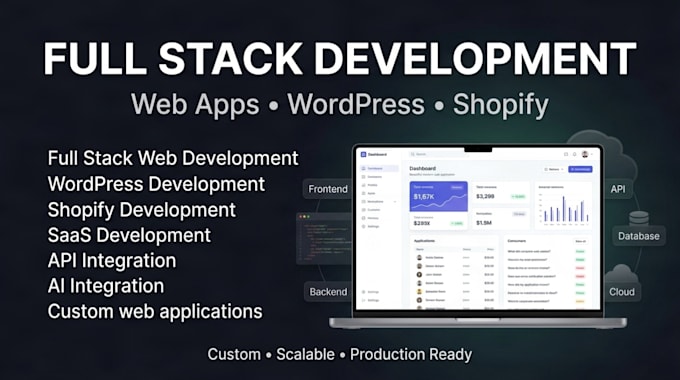Click 'SaaS Development' list line
The image size is (680, 380).
pyautogui.click(x=129, y=235)
